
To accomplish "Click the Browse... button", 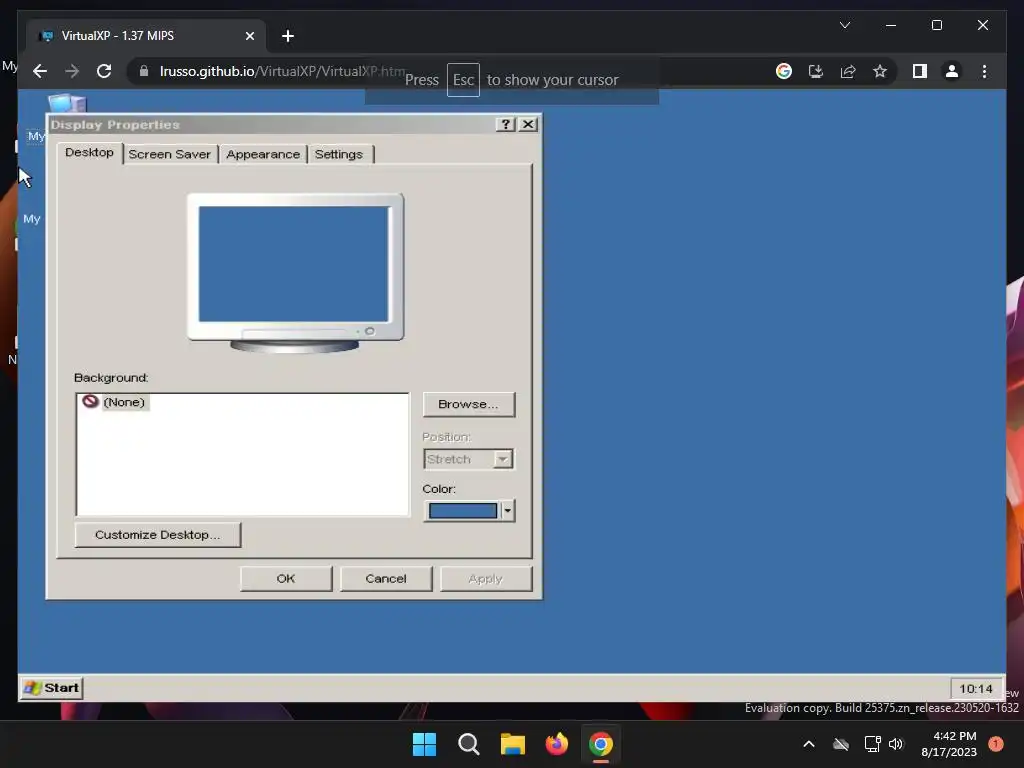I will pyautogui.click(x=468, y=404).
